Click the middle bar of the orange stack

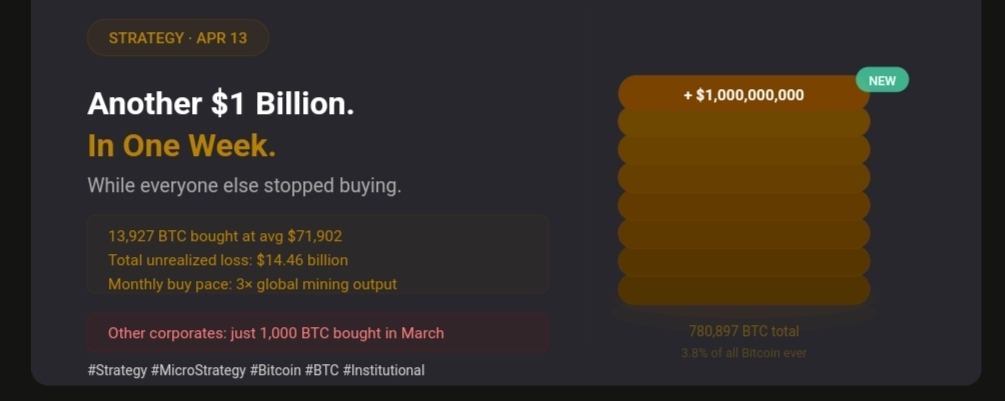pyautogui.click(x=743, y=179)
